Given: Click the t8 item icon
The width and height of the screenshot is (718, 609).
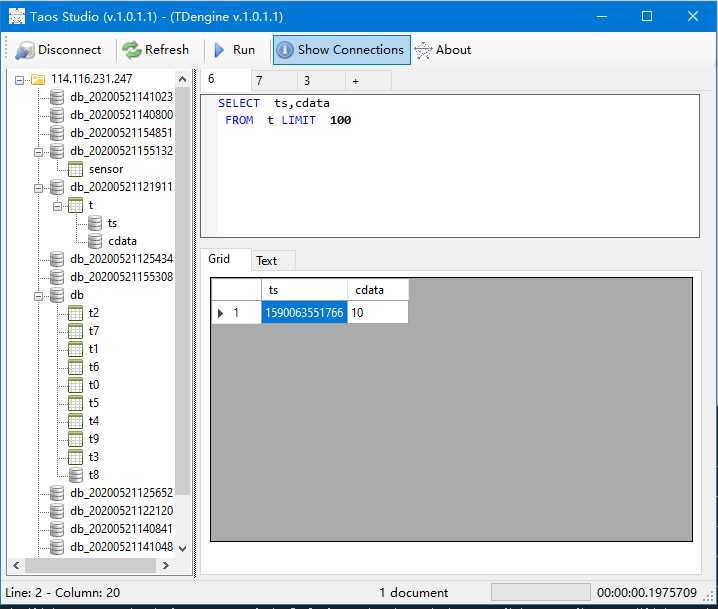Looking at the screenshot, I should coord(76,475).
